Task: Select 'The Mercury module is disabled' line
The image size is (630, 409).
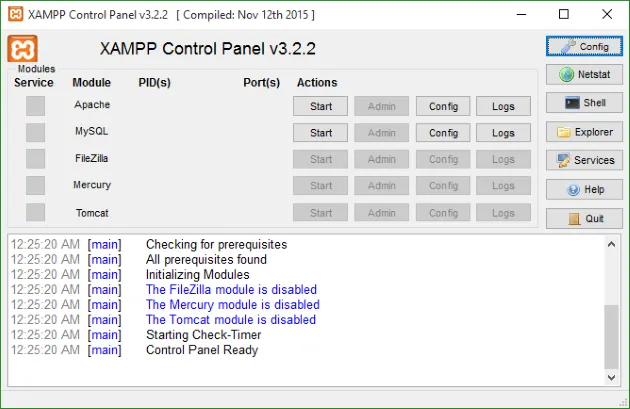Action: pos(233,305)
